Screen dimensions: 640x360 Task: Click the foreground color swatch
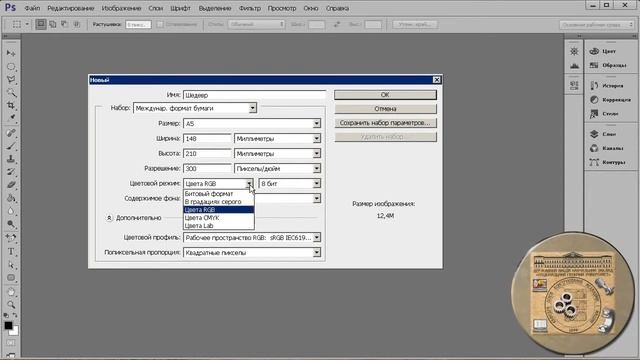pyautogui.click(x=8, y=325)
